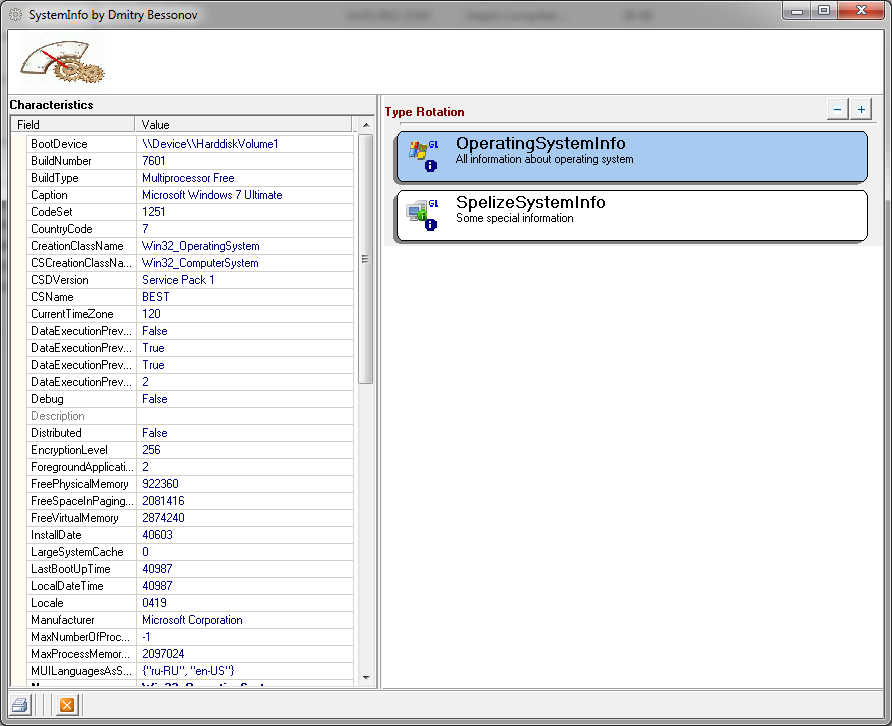Click the value Multiprocessor Free
Viewport: 892px width, 726px height.
tap(188, 178)
